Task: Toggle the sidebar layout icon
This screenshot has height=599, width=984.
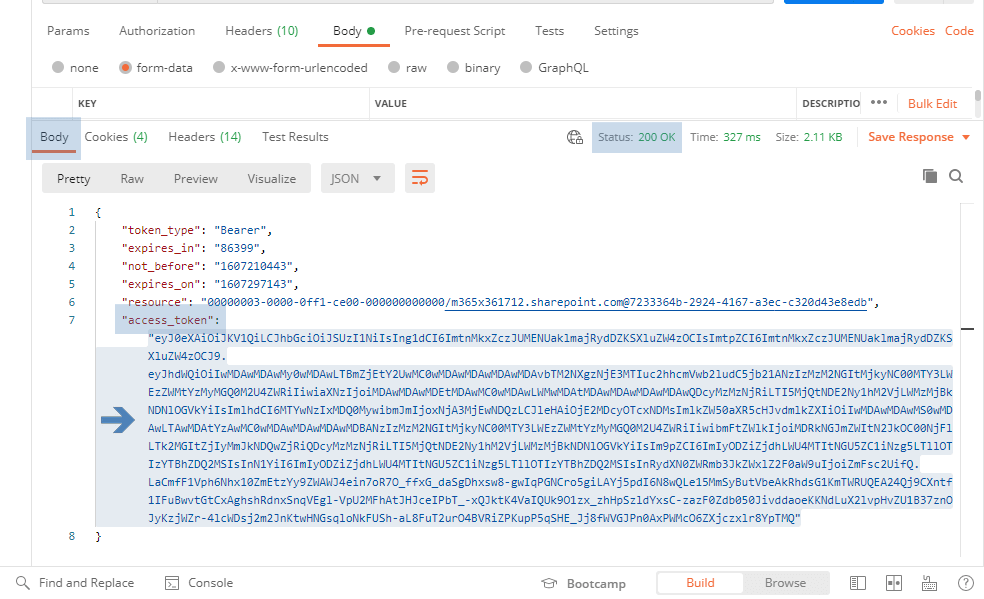Action: point(858,583)
